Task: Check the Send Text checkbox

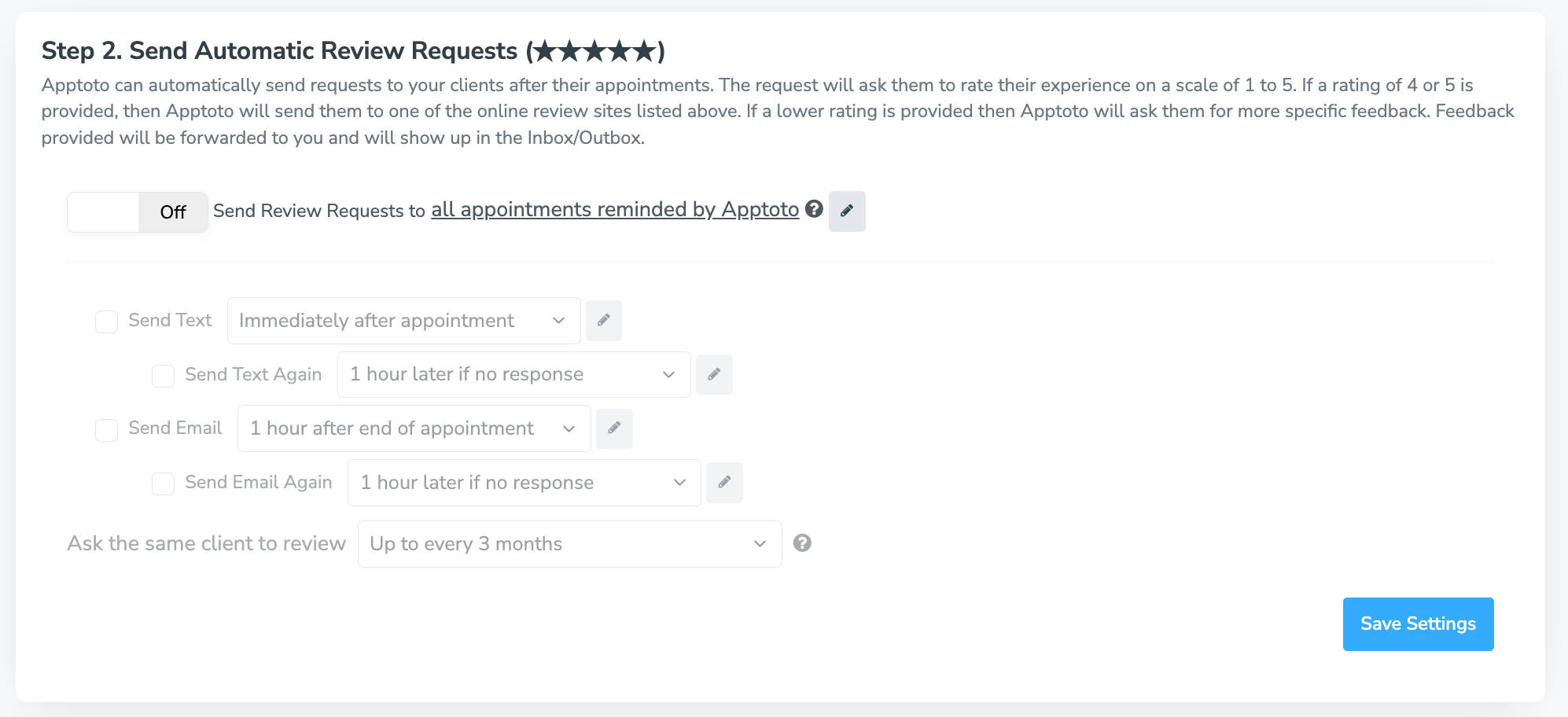Action: click(107, 322)
